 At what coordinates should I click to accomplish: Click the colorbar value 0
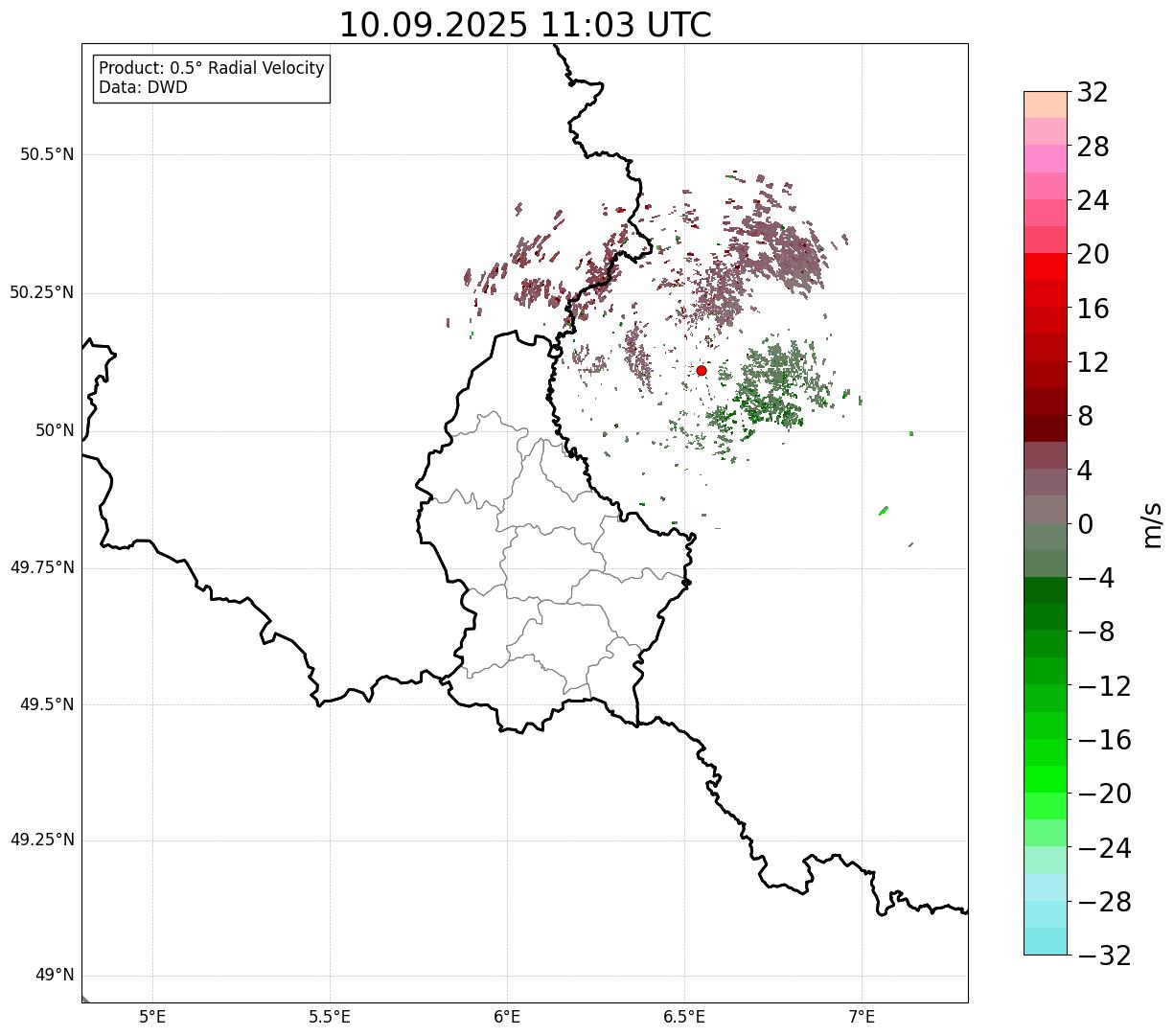(x=1085, y=524)
